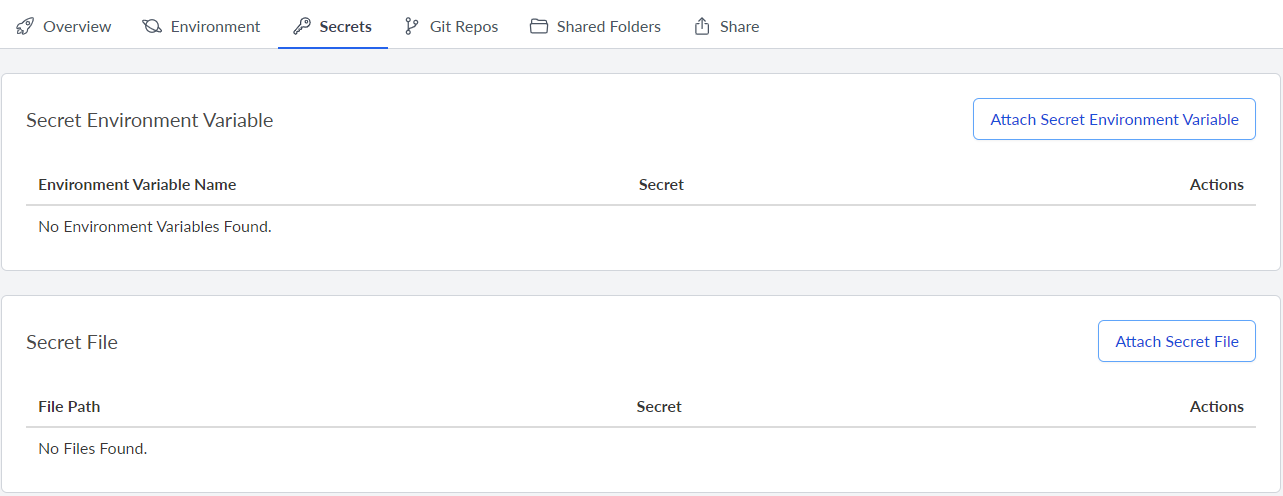Click Actions header in the Secret File table
The image size is (1283, 496).
[1216, 407]
